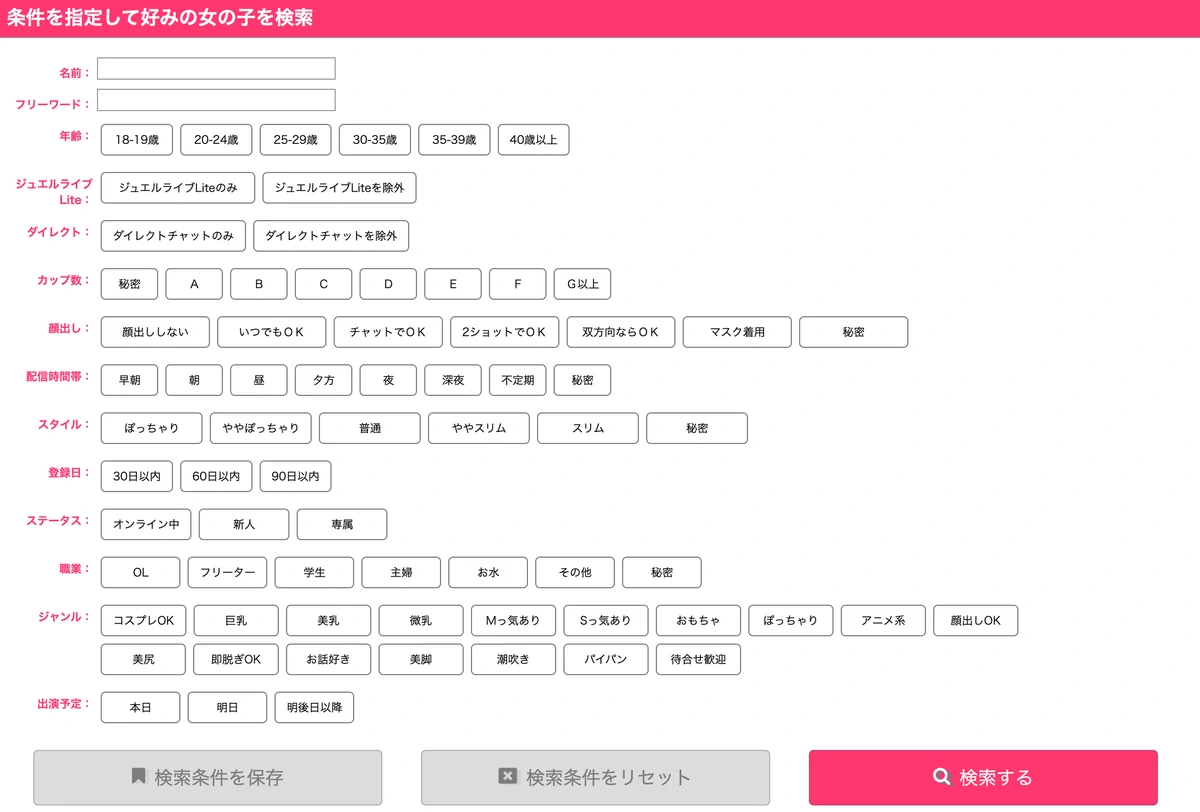Viewport: 1200px width, 812px height.
Task: Toggle 双方向ならＯＫ option
Action: [x=621, y=332]
